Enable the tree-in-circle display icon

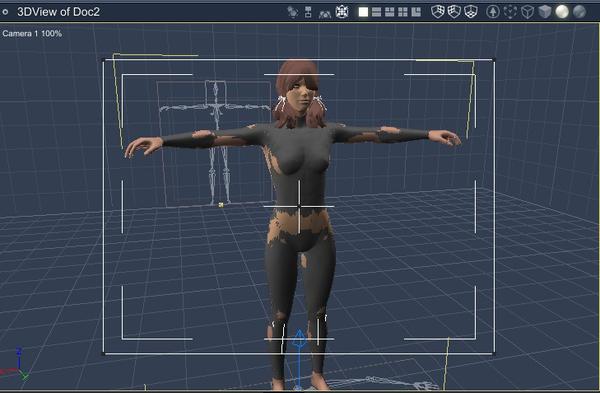[493, 12]
